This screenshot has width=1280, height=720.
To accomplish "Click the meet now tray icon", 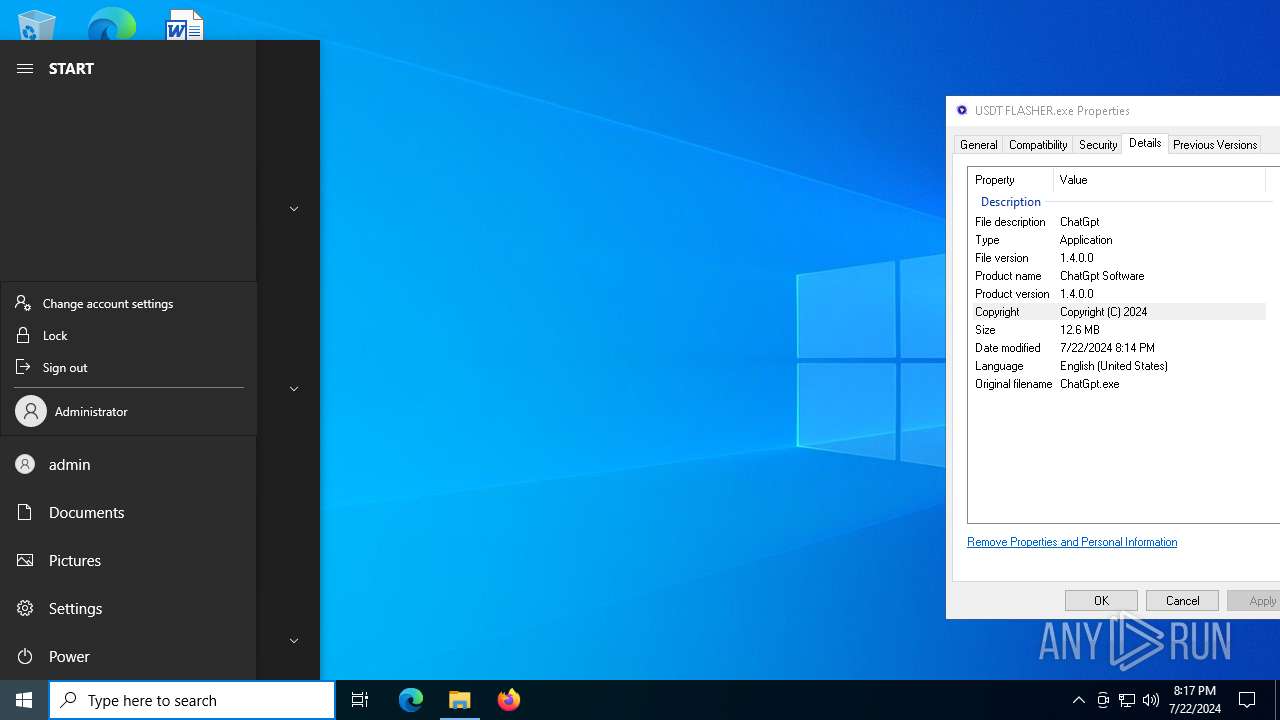I will (x=1103, y=700).
